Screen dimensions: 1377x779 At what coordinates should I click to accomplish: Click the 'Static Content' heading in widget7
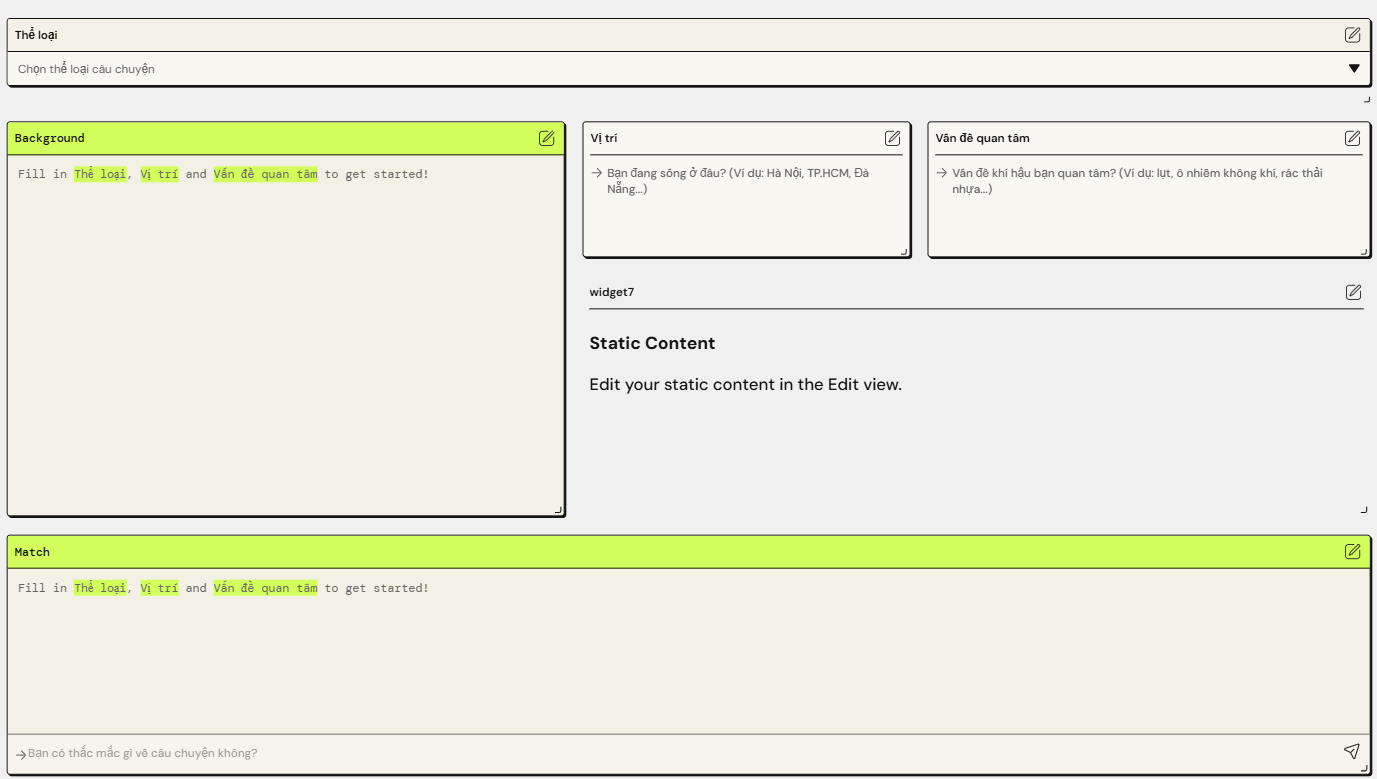[x=654, y=343]
